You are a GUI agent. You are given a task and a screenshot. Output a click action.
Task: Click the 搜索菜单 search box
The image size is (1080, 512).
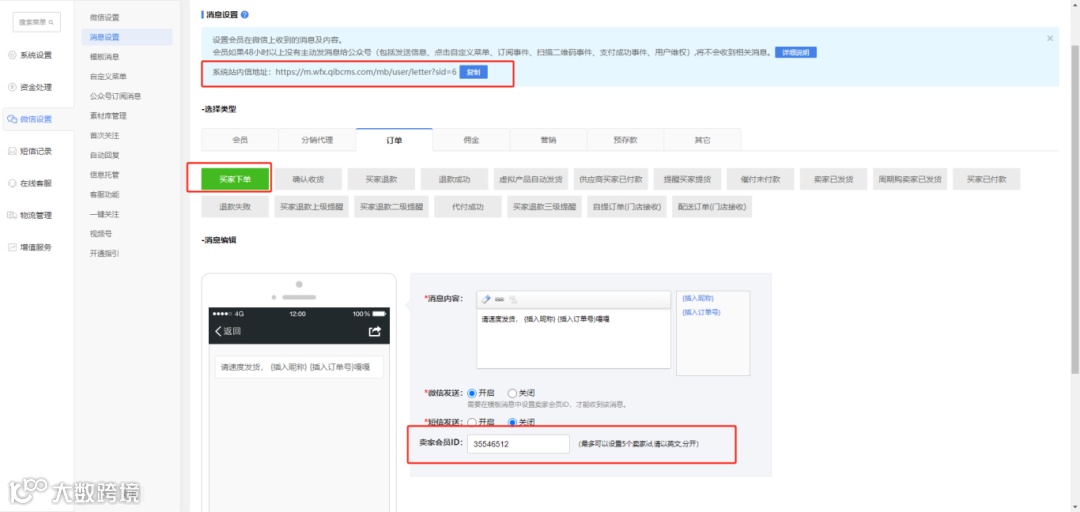(x=37, y=22)
